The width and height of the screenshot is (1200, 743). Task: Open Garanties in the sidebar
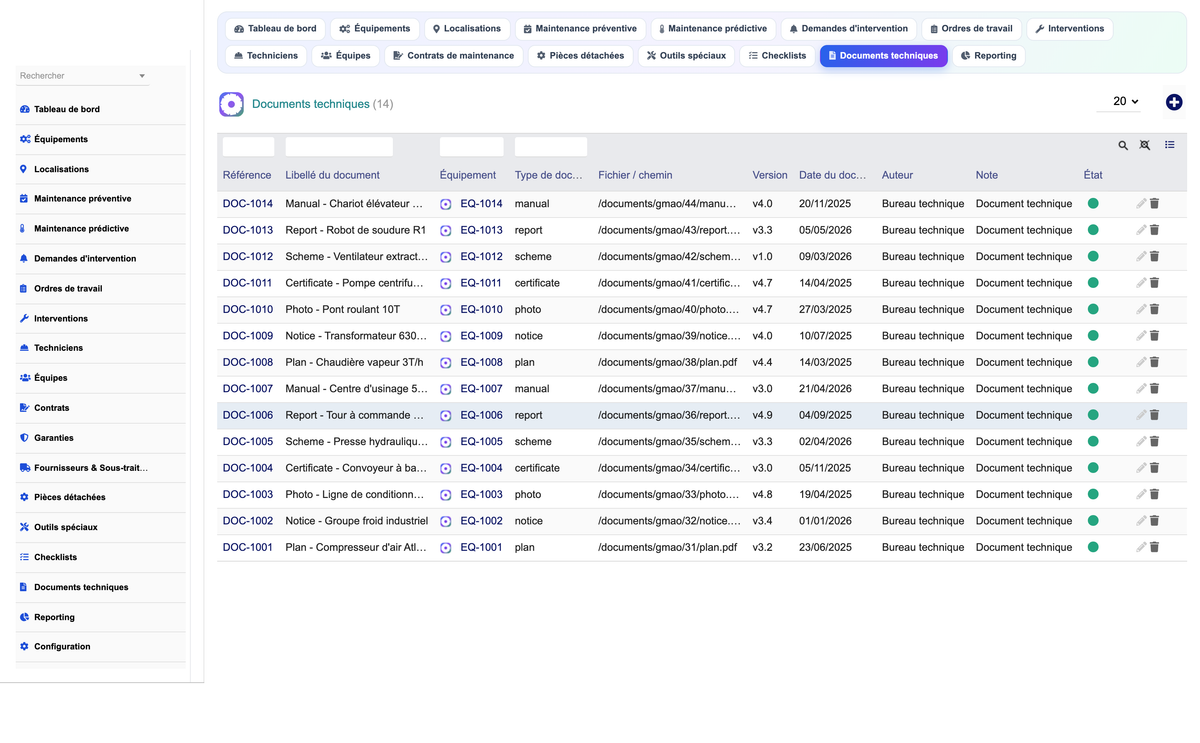coord(101,438)
